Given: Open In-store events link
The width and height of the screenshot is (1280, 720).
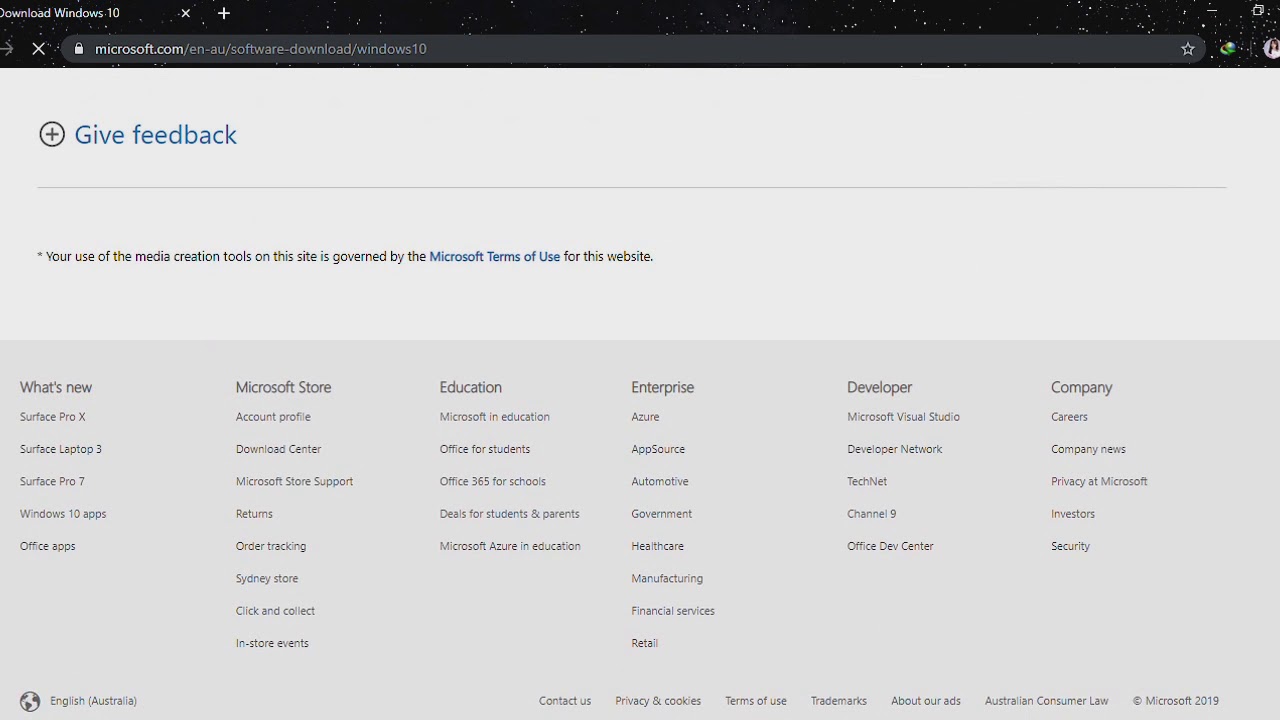Looking at the screenshot, I should (272, 643).
